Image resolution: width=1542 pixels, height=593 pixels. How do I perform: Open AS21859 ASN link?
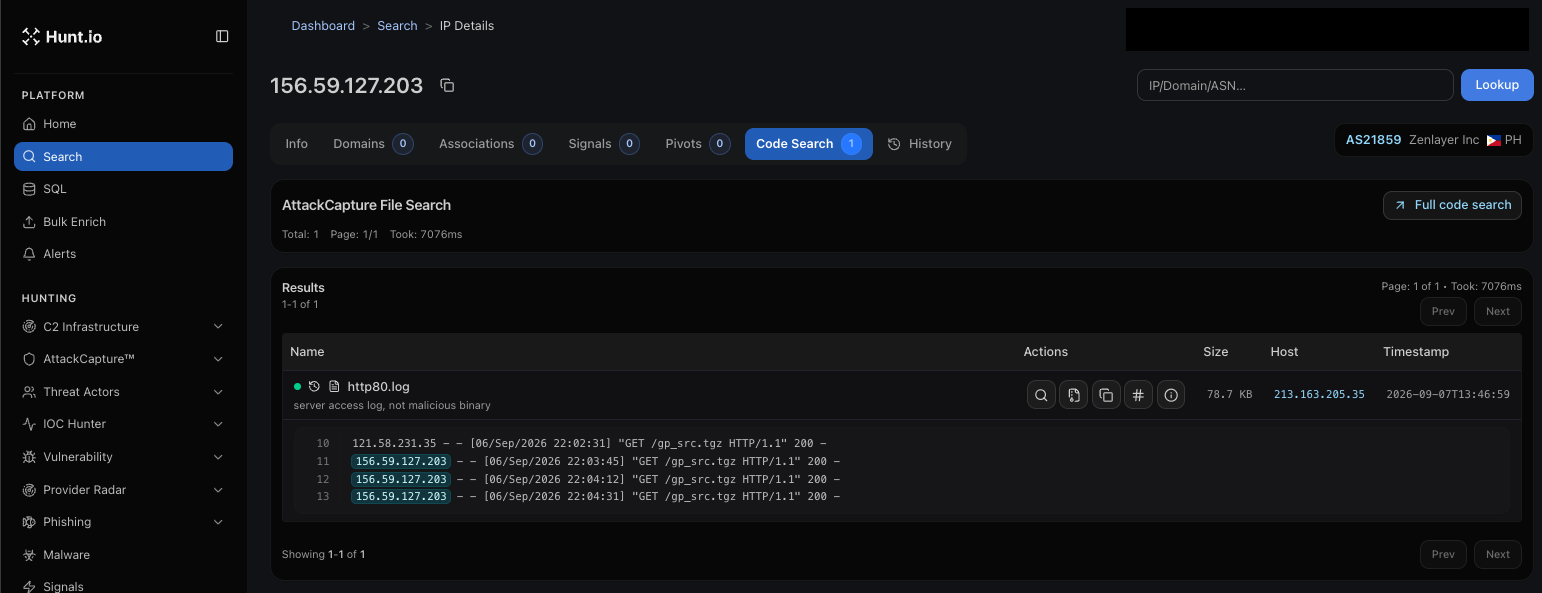1373,140
